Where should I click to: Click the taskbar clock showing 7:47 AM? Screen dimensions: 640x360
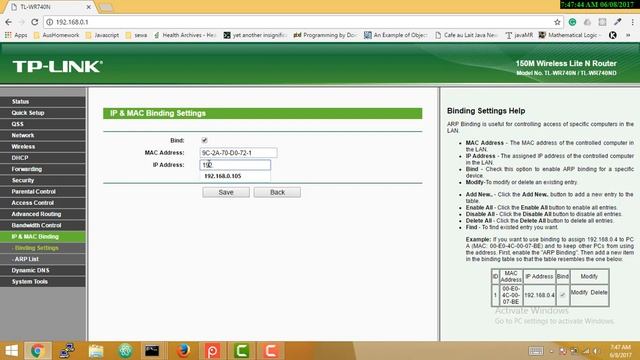pos(621,351)
